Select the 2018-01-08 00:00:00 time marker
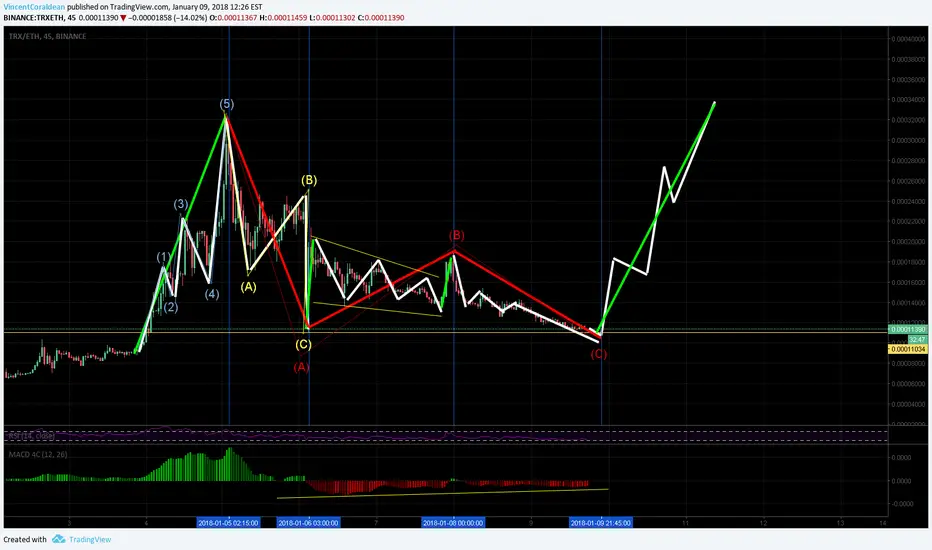The image size is (932, 550). click(453, 523)
